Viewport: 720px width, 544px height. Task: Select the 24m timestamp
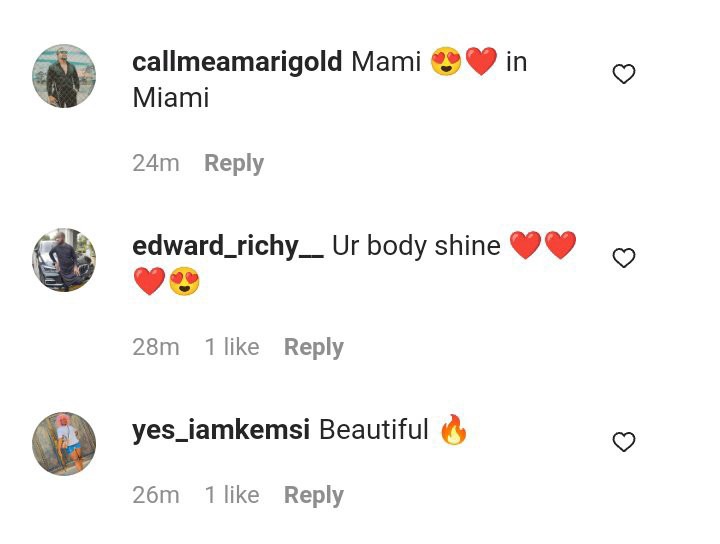(156, 163)
